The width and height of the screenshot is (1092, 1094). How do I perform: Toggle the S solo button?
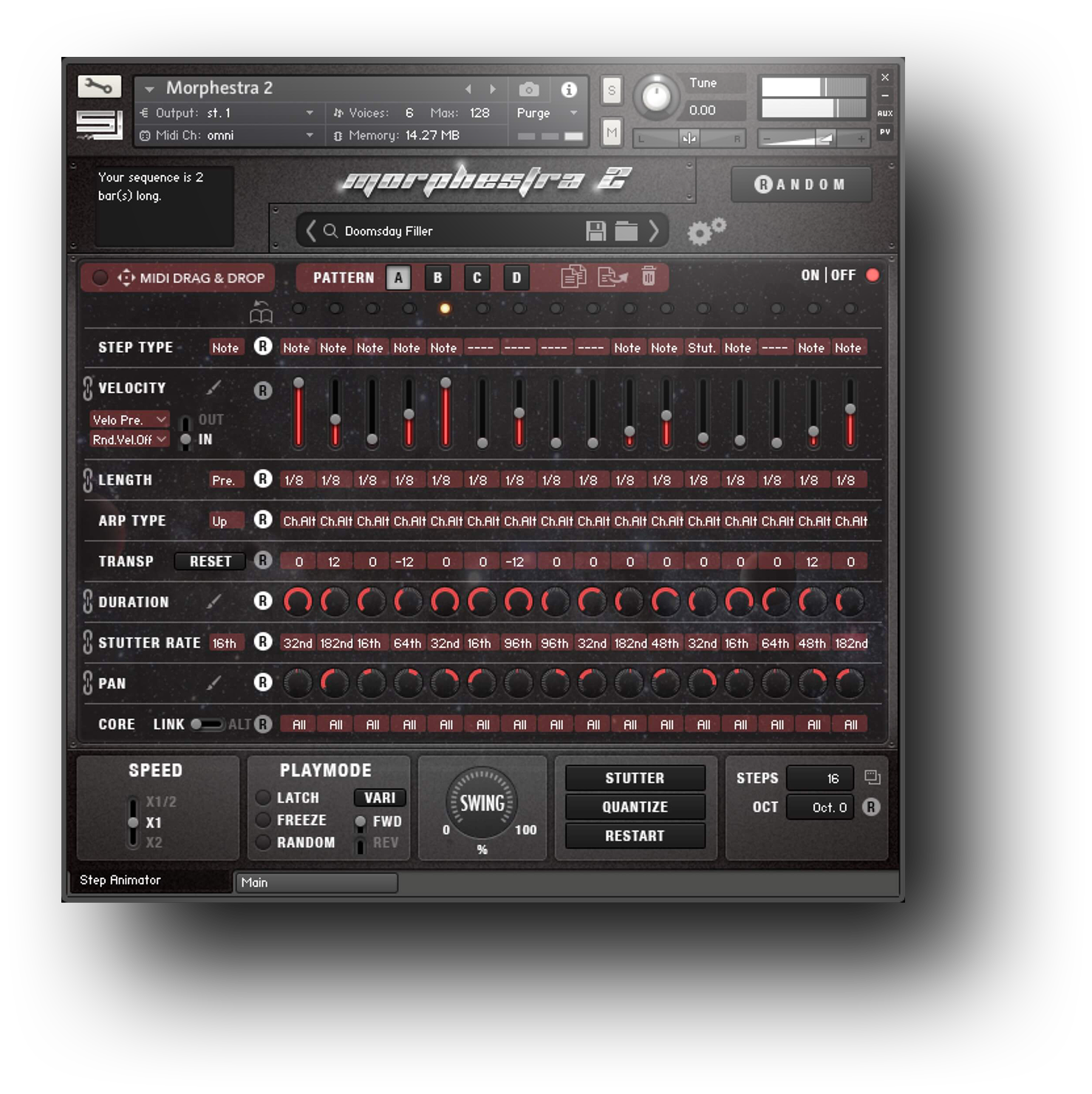coord(611,91)
